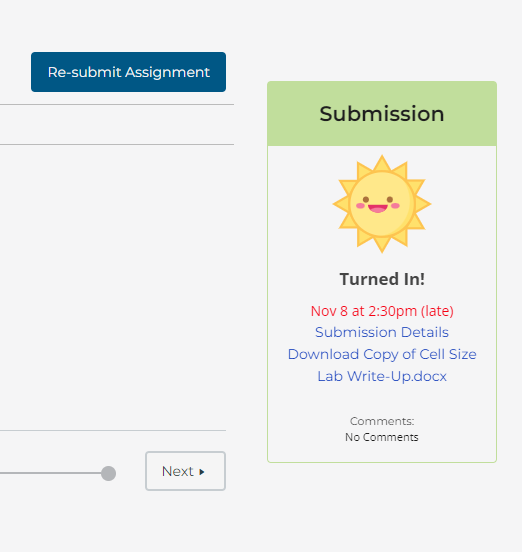This screenshot has height=552, width=522.
Task: Click the empty row between divider lines
Action: [117, 125]
